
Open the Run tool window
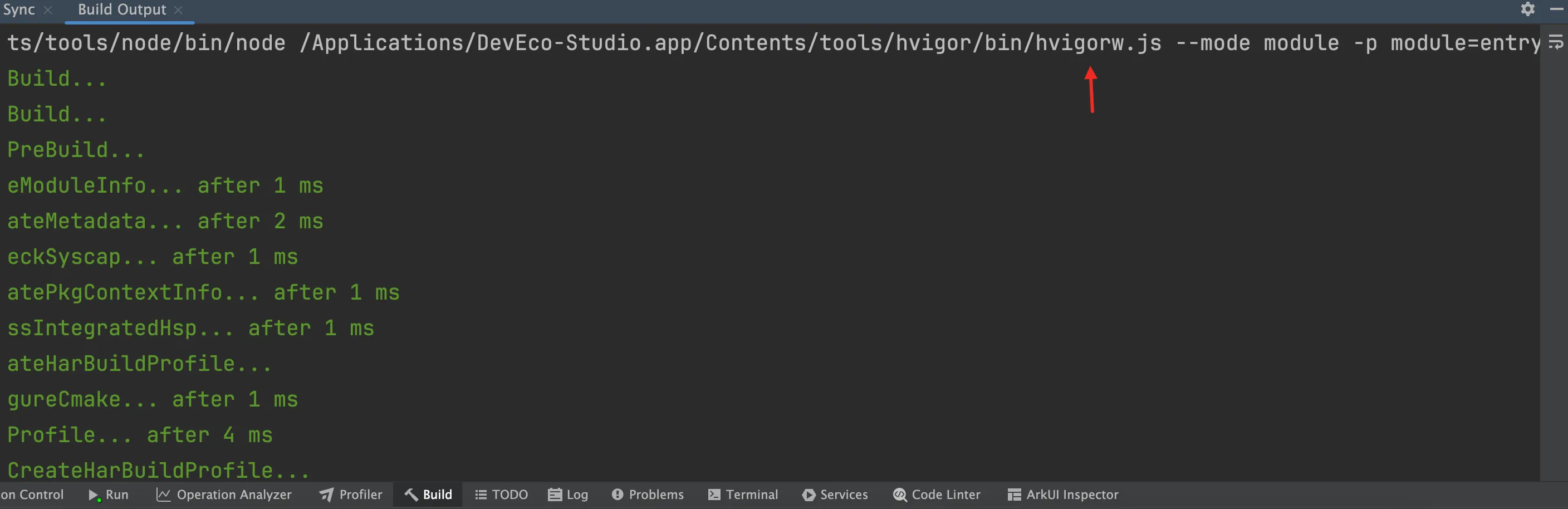[x=109, y=495]
